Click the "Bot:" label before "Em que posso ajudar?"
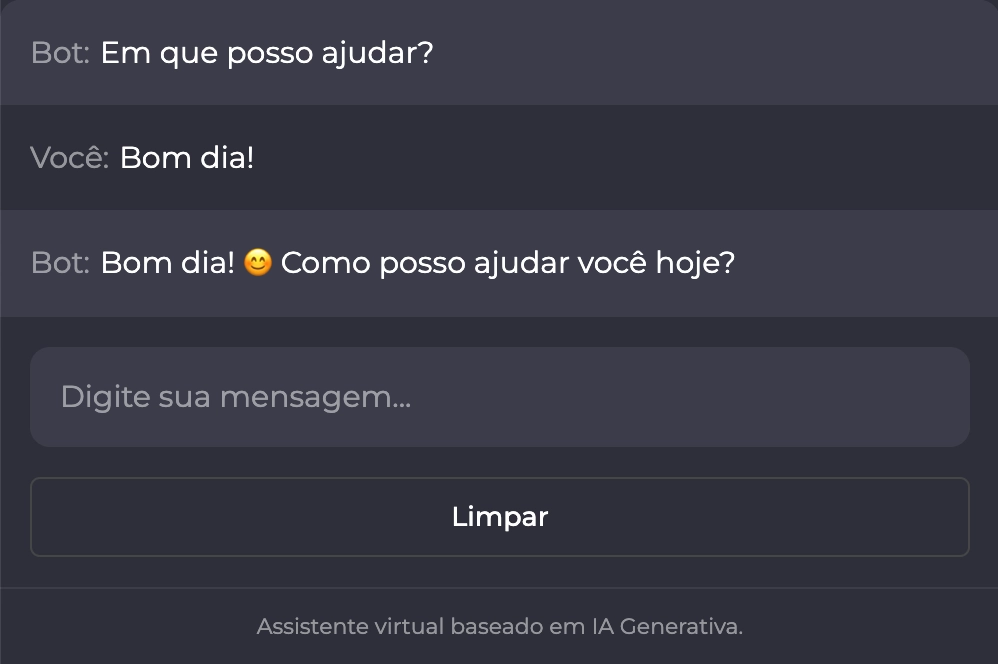 tap(61, 53)
